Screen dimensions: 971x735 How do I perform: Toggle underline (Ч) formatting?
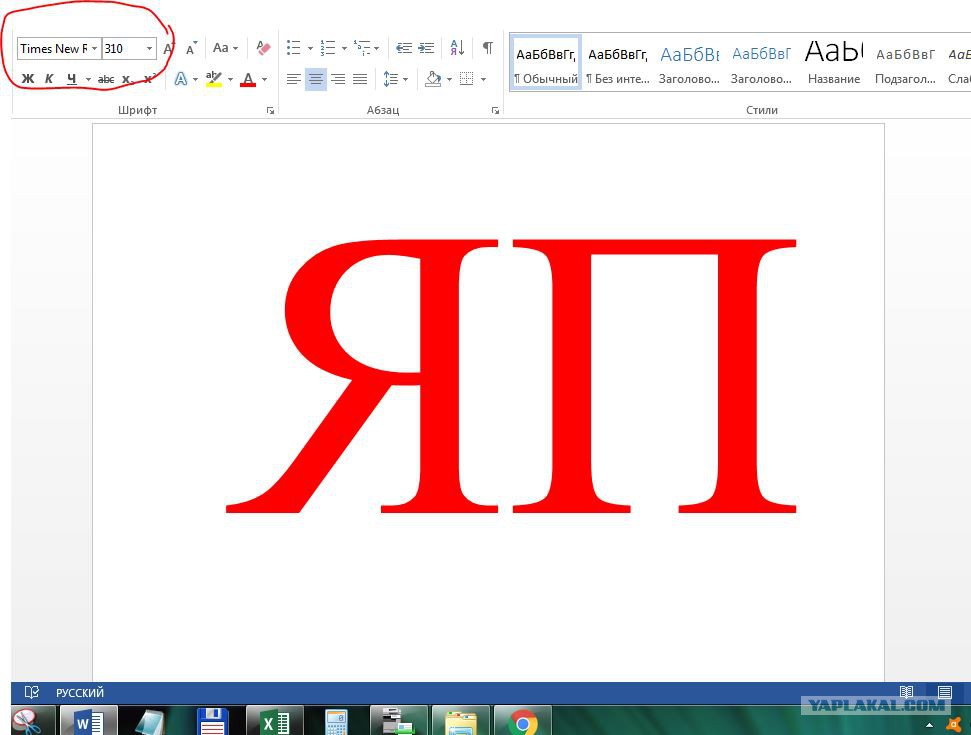[x=71, y=79]
